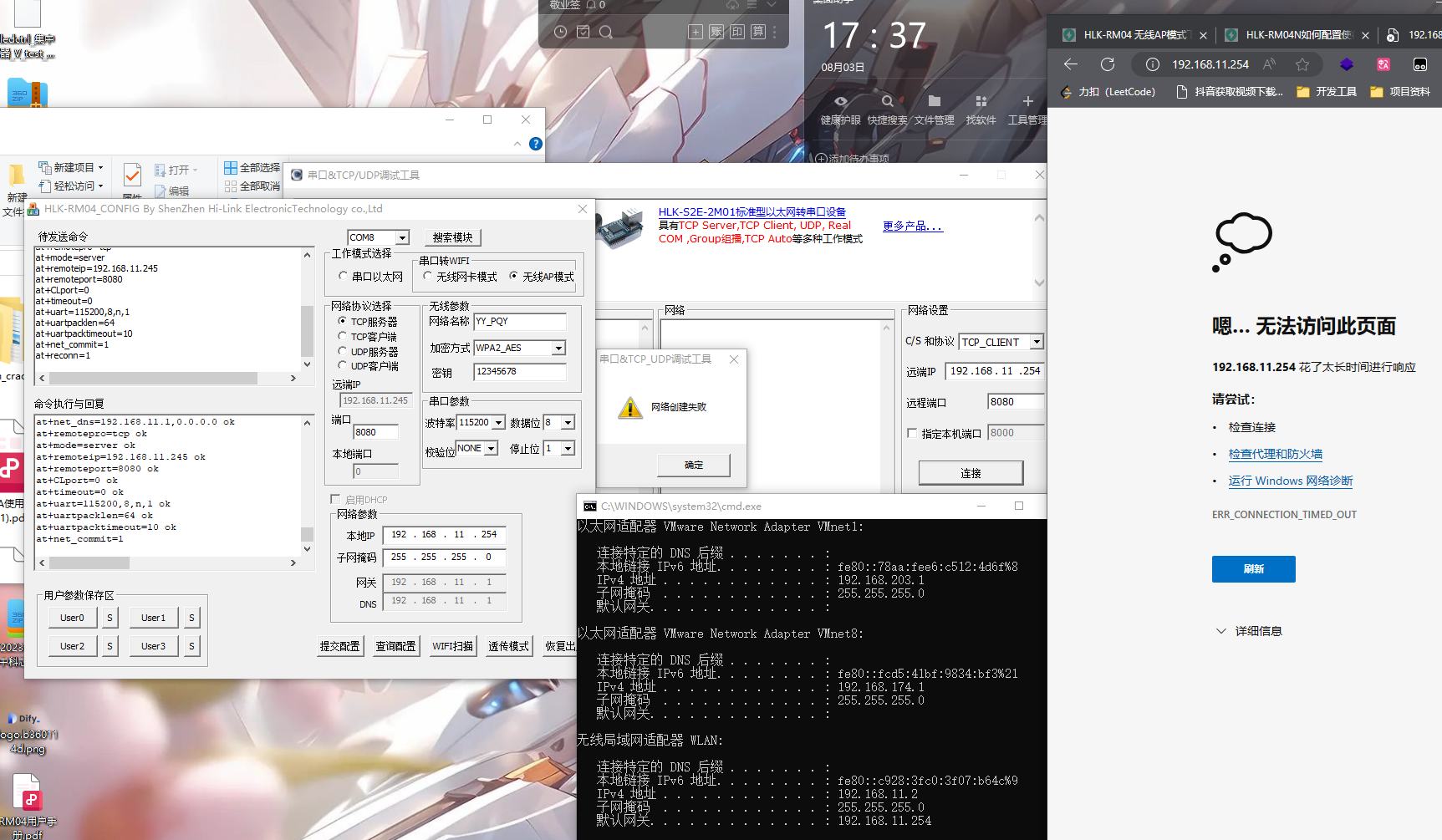Open 文件管理 folder icon in desktop assistant
This screenshot has width=1442, height=840.
tap(934, 101)
